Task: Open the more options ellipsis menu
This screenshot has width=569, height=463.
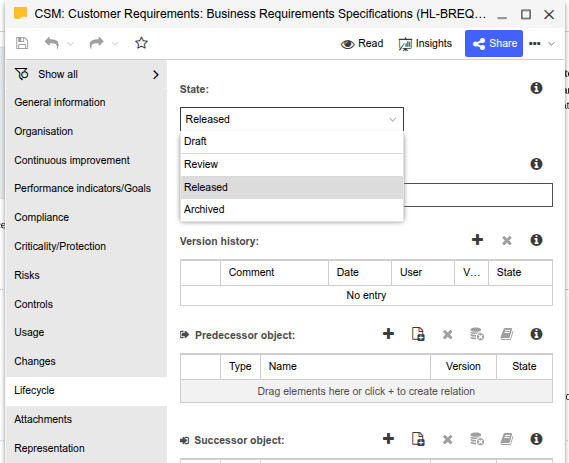Action: (535, 44)
